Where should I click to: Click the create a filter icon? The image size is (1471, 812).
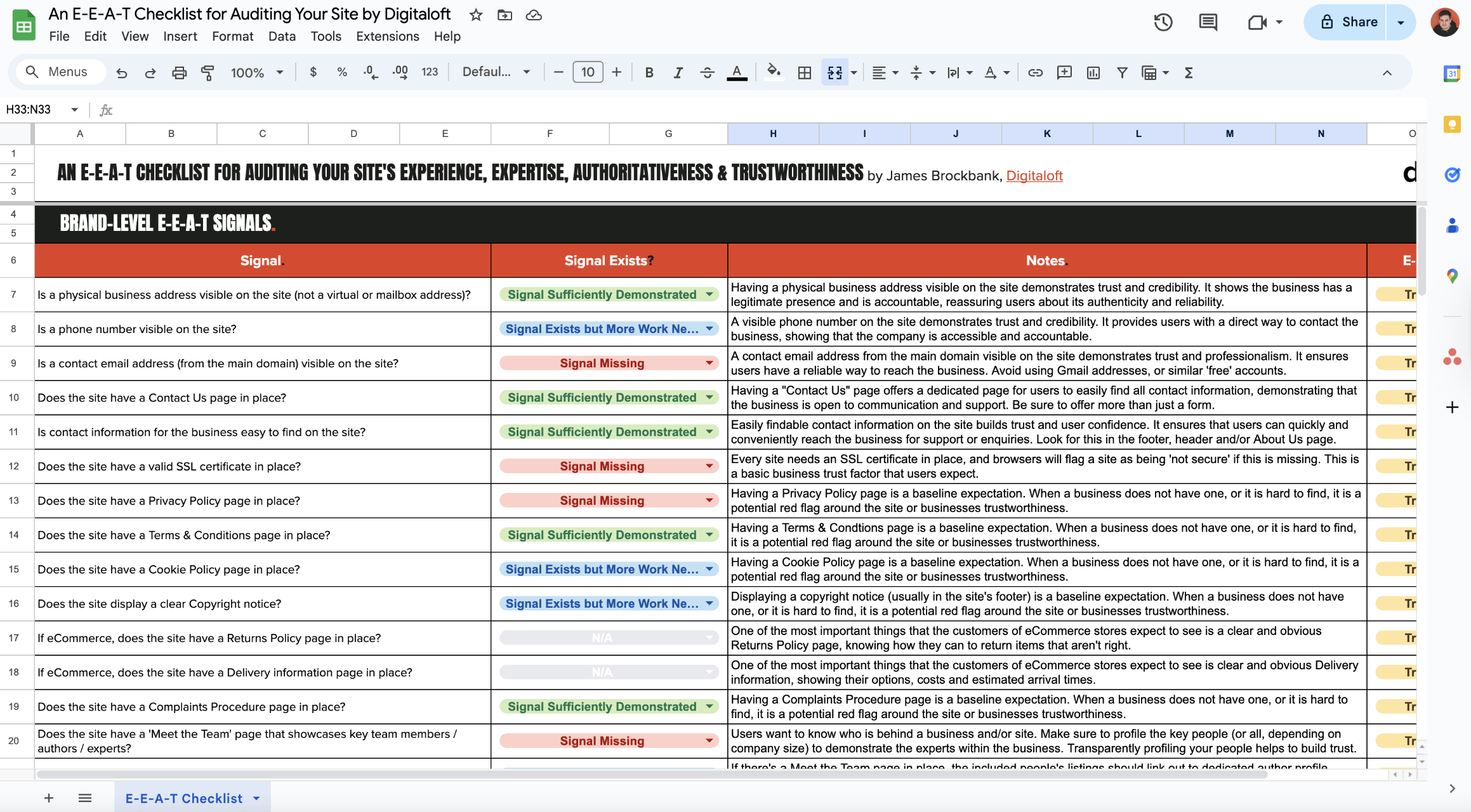coord(1122,72)
